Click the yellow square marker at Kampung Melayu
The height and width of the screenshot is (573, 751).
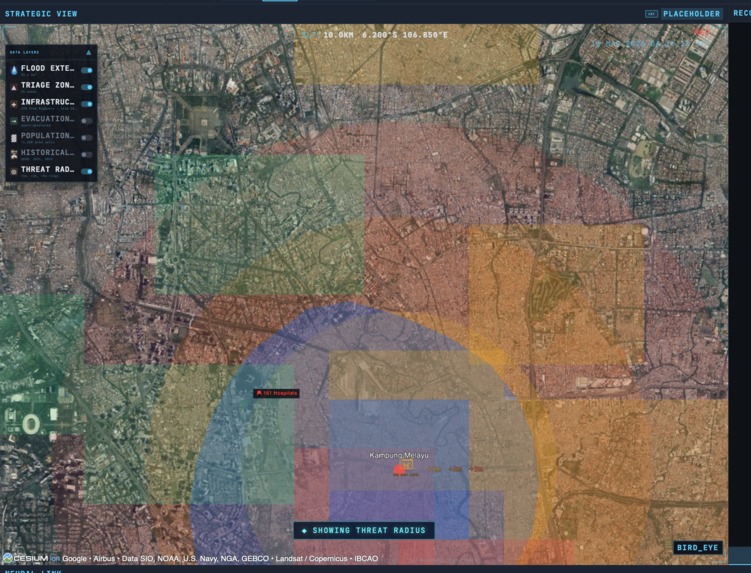click(x=407, y=464)
